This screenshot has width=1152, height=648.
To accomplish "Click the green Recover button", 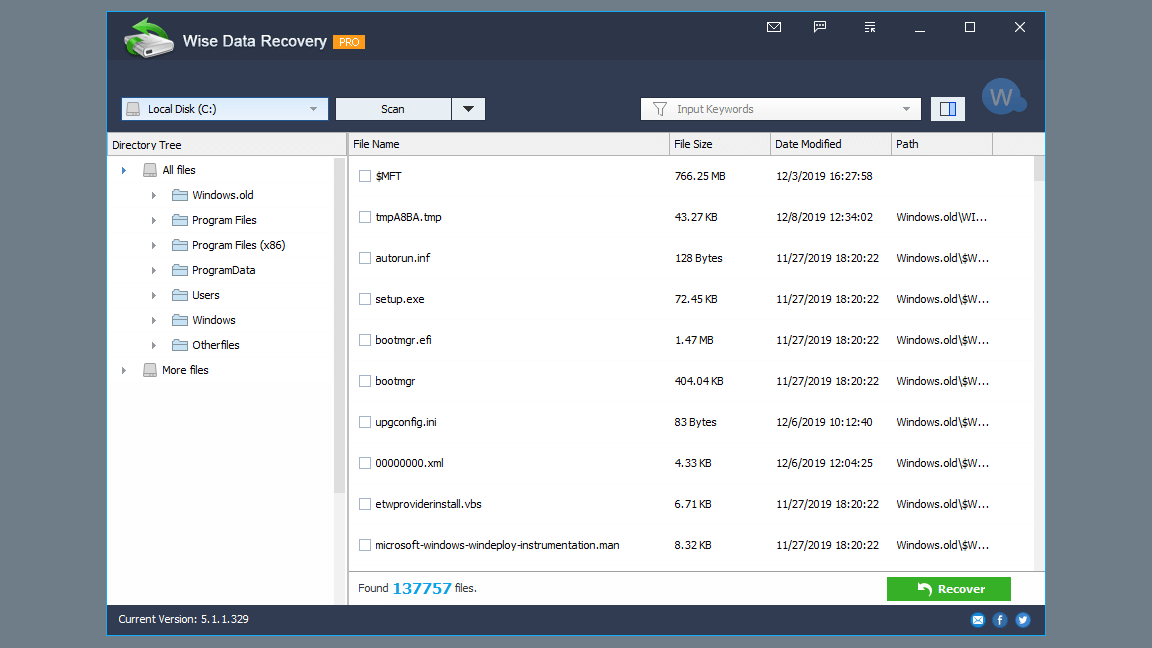I will (x=948, y=588).
